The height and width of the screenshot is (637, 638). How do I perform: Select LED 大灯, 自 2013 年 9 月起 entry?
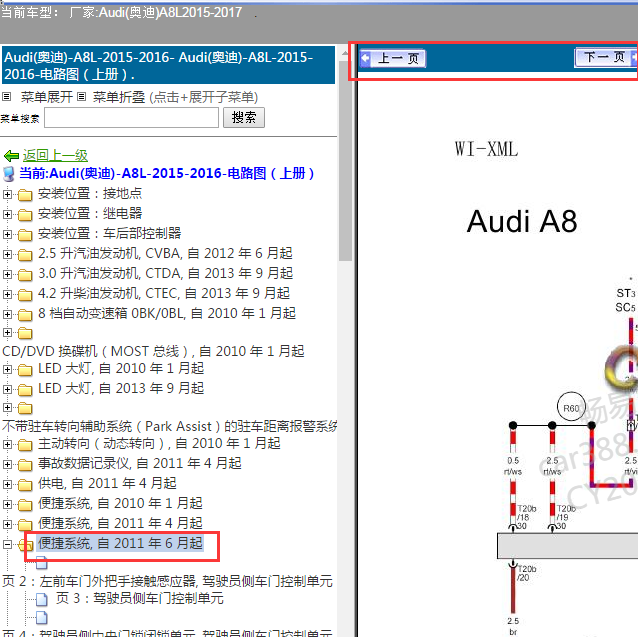click(121, 388)
